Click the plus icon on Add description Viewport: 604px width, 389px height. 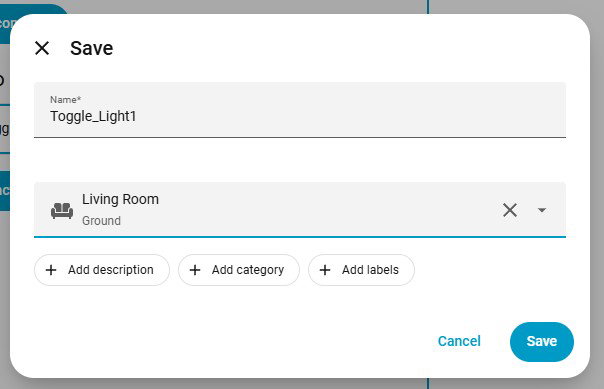[x=51, y=270]
